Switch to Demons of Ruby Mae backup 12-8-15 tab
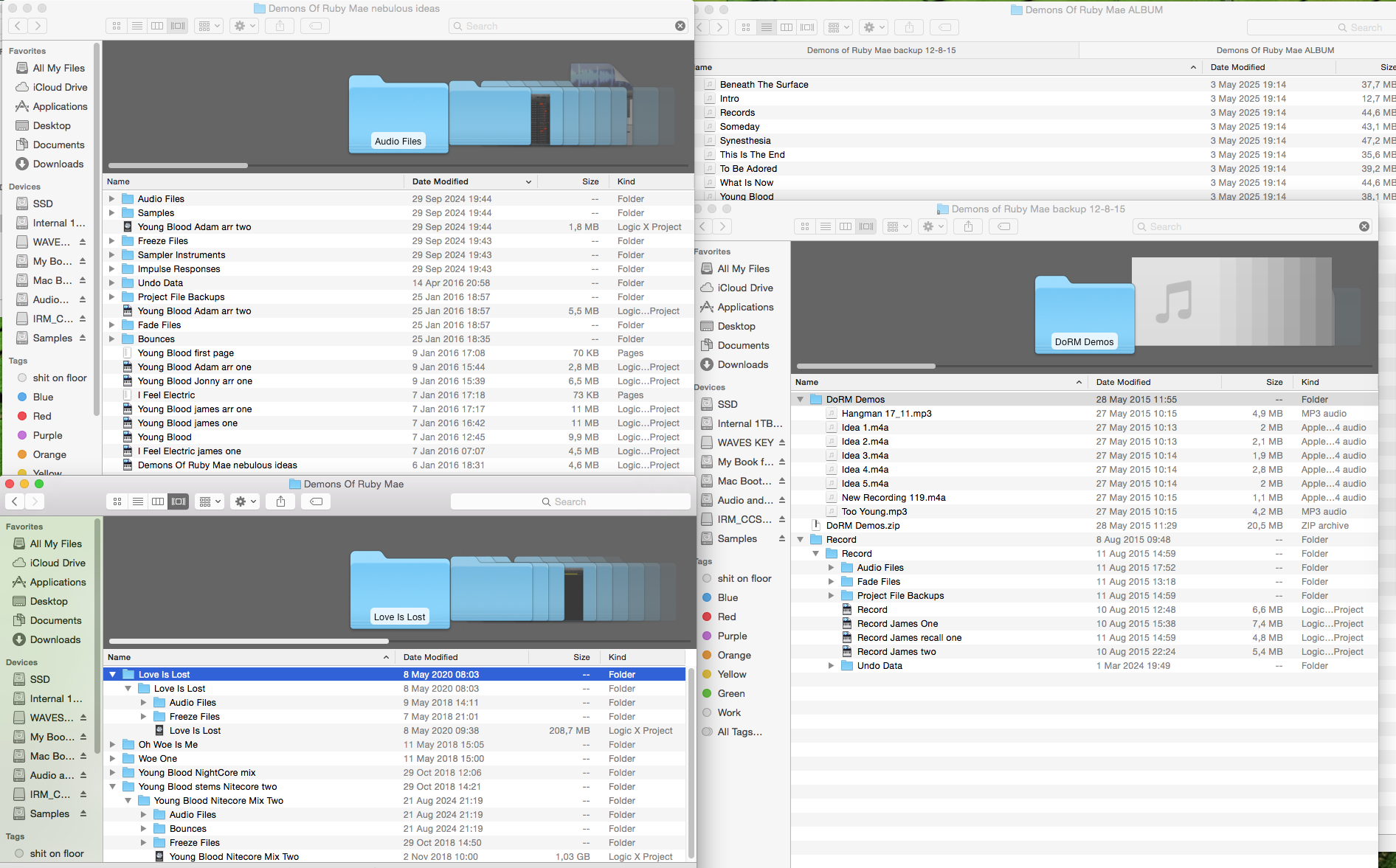 (x=881, y=50)
